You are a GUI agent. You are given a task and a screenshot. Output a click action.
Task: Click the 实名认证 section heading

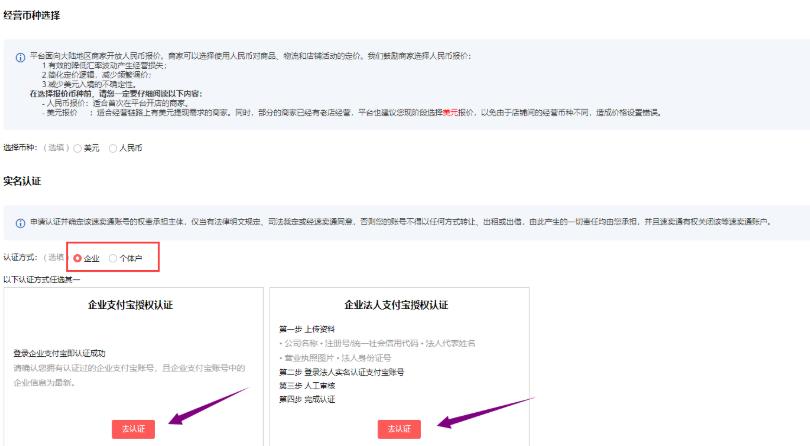22,180
